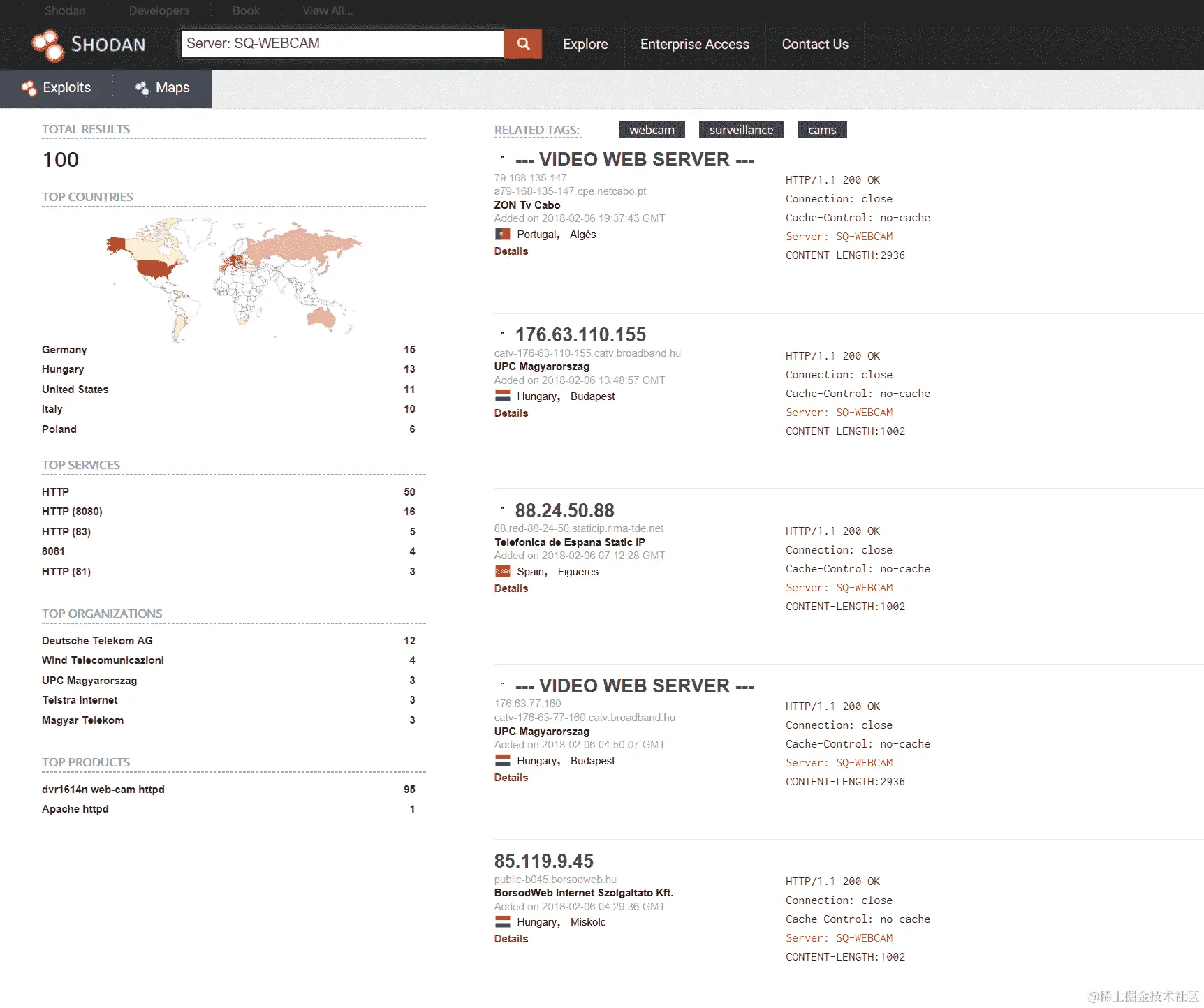Click the Portugal flag icon
Viewport: 1204px width, 1008px height.
[503, 235]
